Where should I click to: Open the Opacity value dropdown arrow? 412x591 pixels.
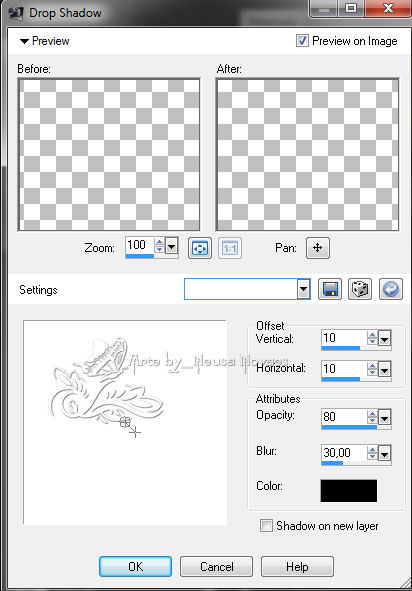[x=384, y=418]
